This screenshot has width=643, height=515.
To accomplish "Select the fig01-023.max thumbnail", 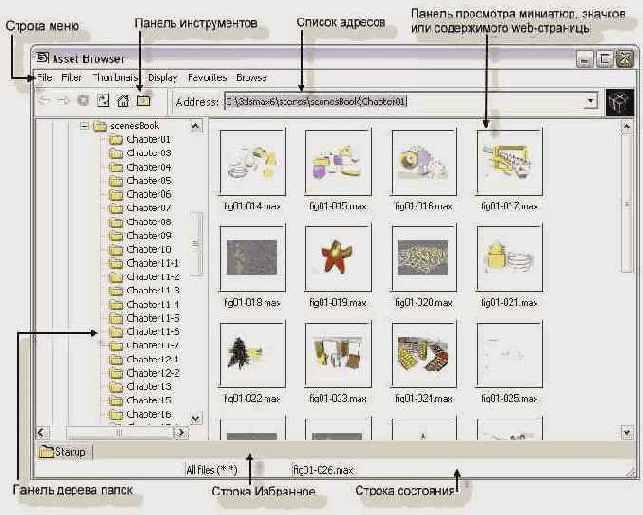I will [x=338, y=355].
